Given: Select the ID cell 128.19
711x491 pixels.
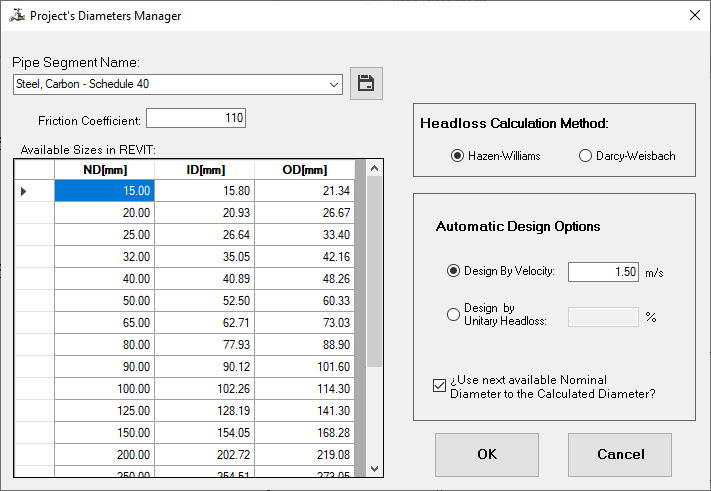Looking at the screenshot, I should (205, 411).
